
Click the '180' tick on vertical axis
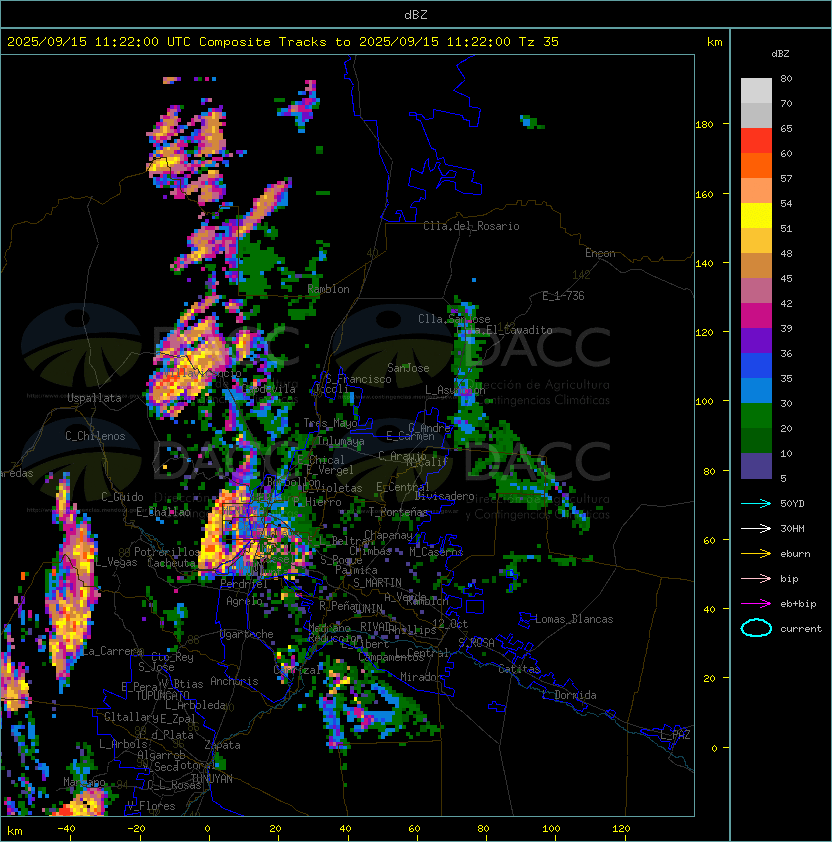[x=704, y=125]
